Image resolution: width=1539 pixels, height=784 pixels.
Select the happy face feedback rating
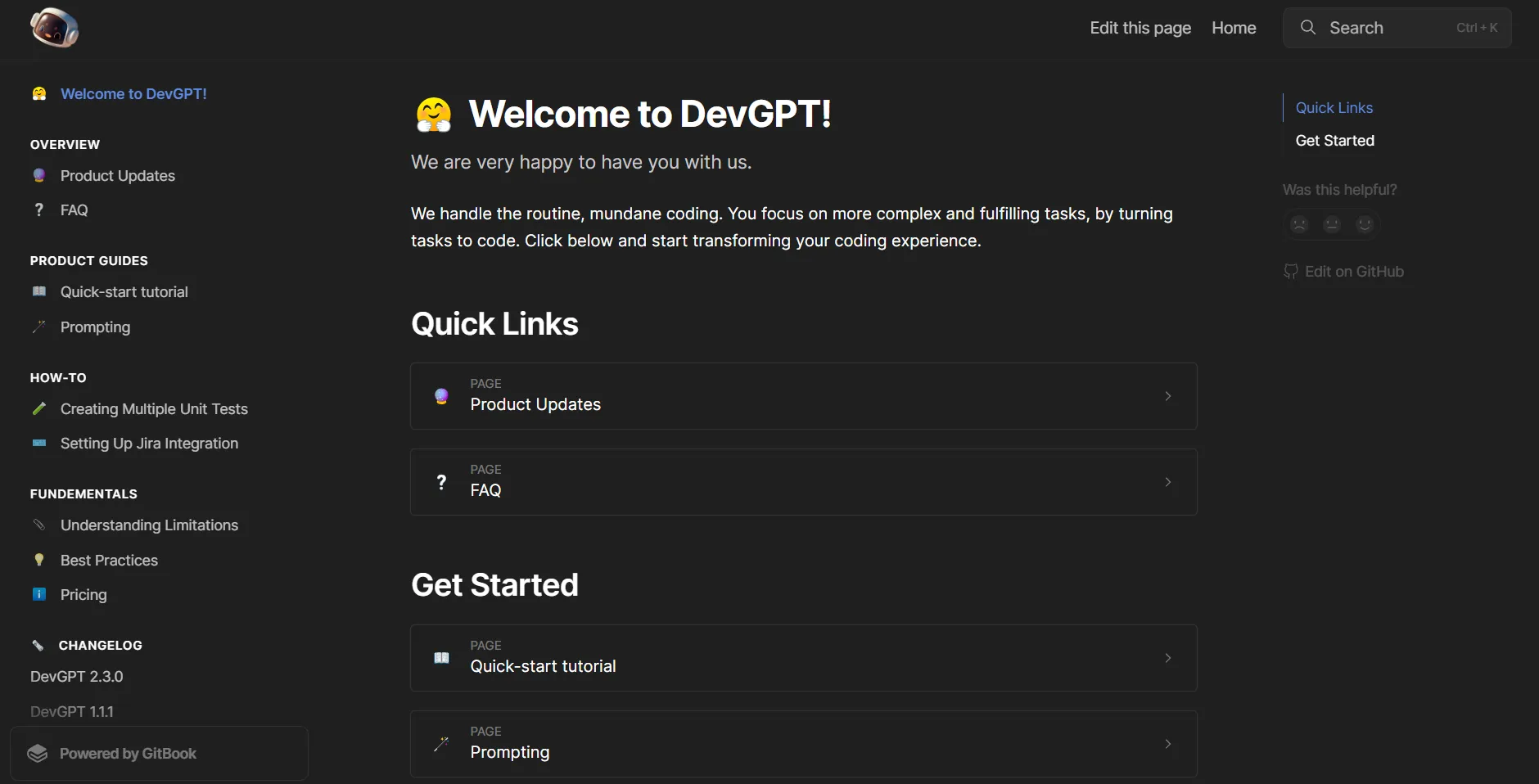(x=1365, y=224)
